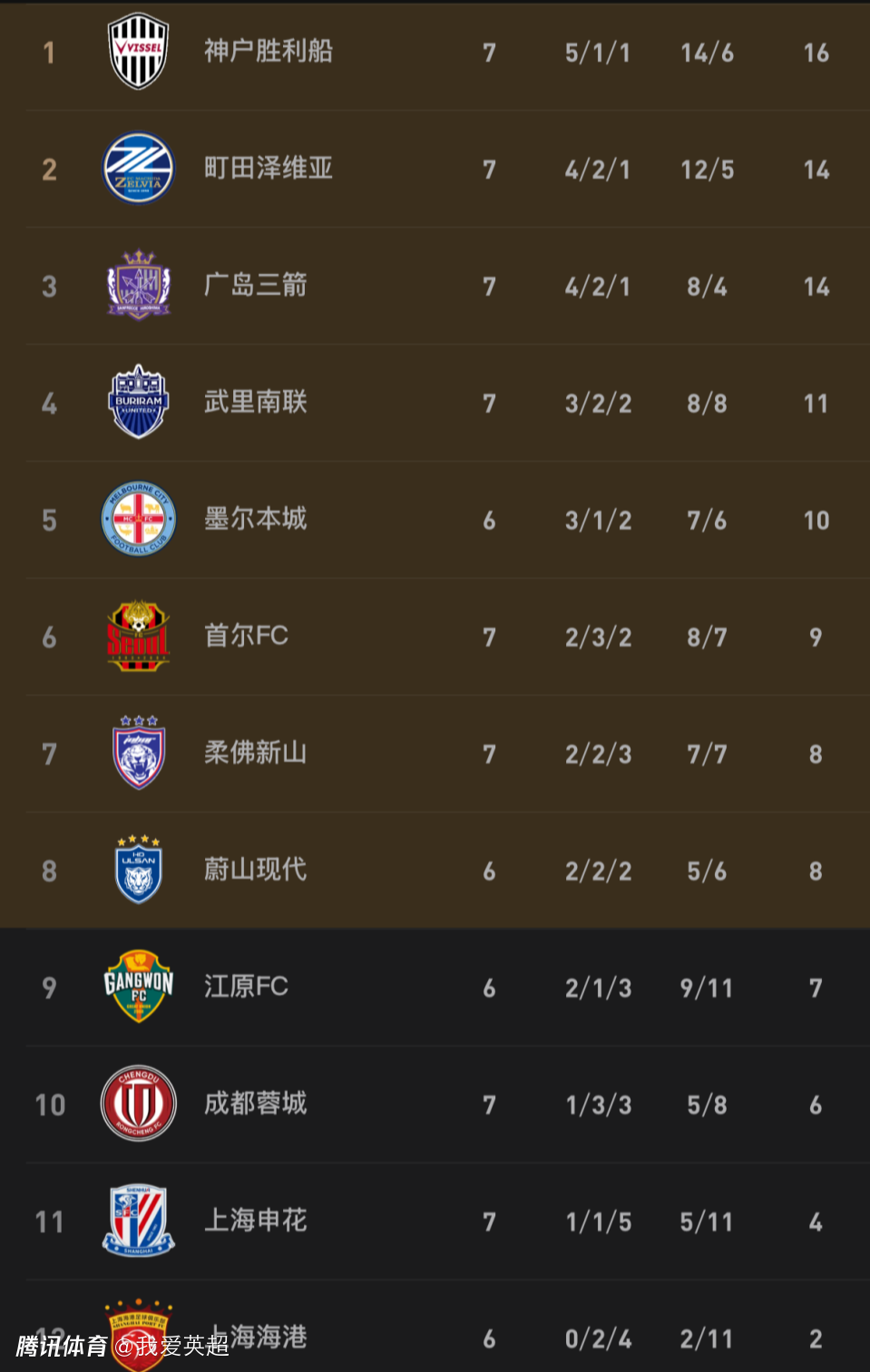The height and width of the screenshot is (1372, 870).
Task: Click rank number 5 for Melbourne City
Action: pyautogui.click(x=49, y=519)
